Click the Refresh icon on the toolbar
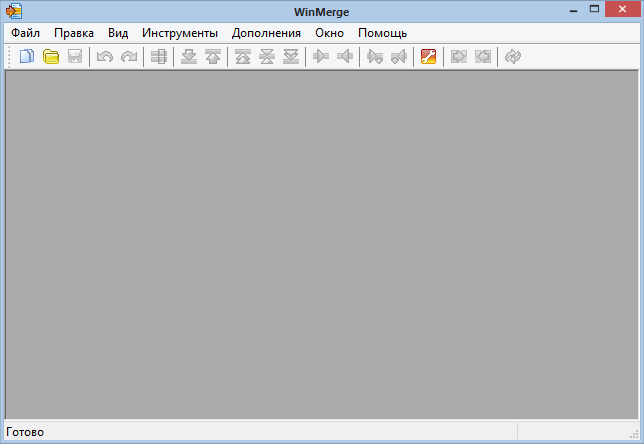 coord(513,56)
